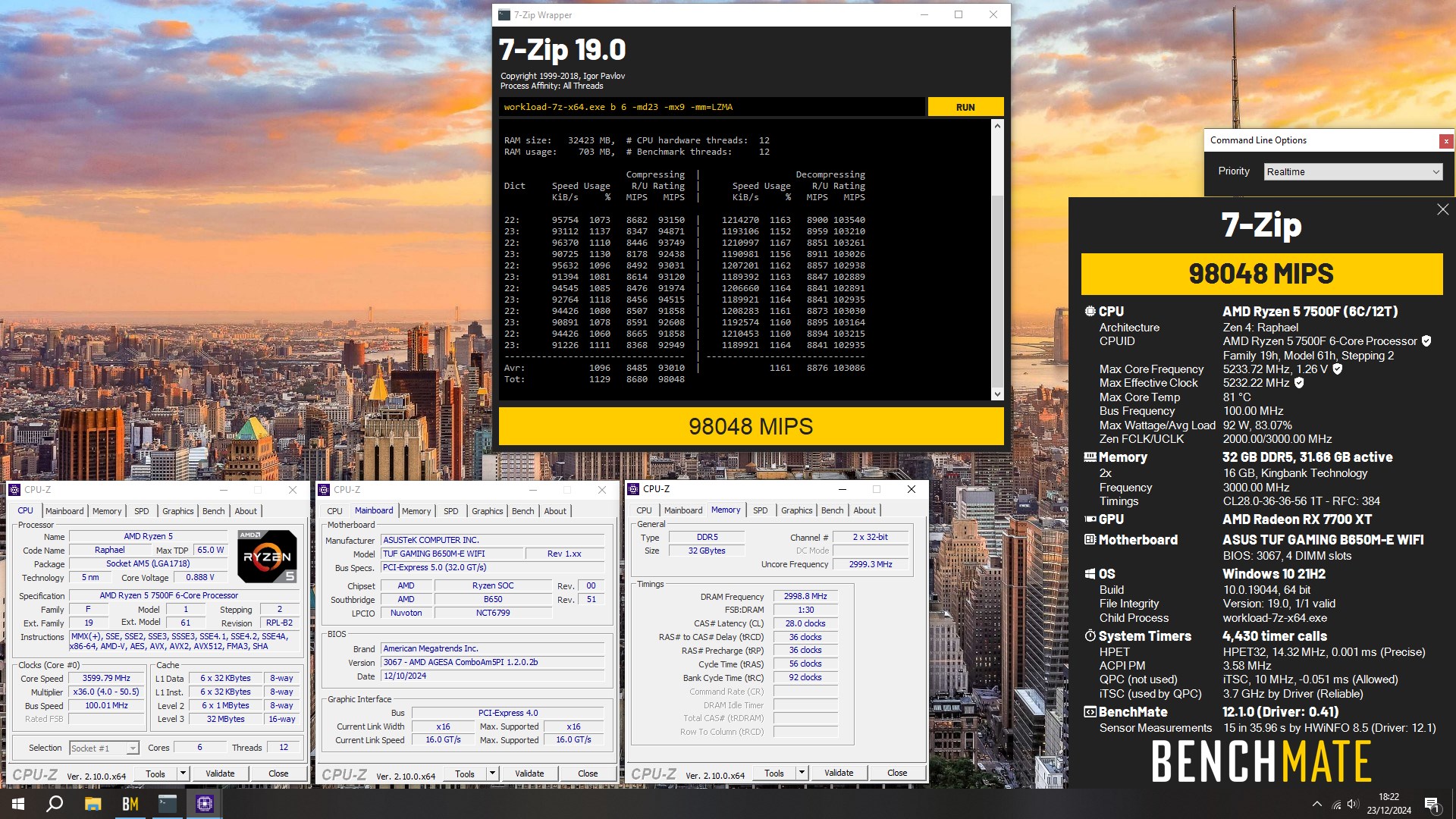Expand Tools dropdown arrow in left CPU-Z window
The image size is (1456, 819).
coord(183,773)
